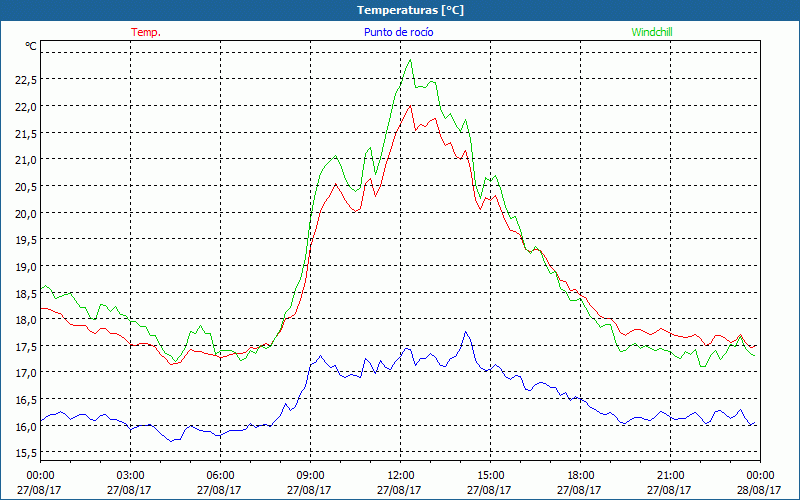The image size is (800, 500).
Task: Click the 18,0 y-axis value
Action: (x=25, y=319)
